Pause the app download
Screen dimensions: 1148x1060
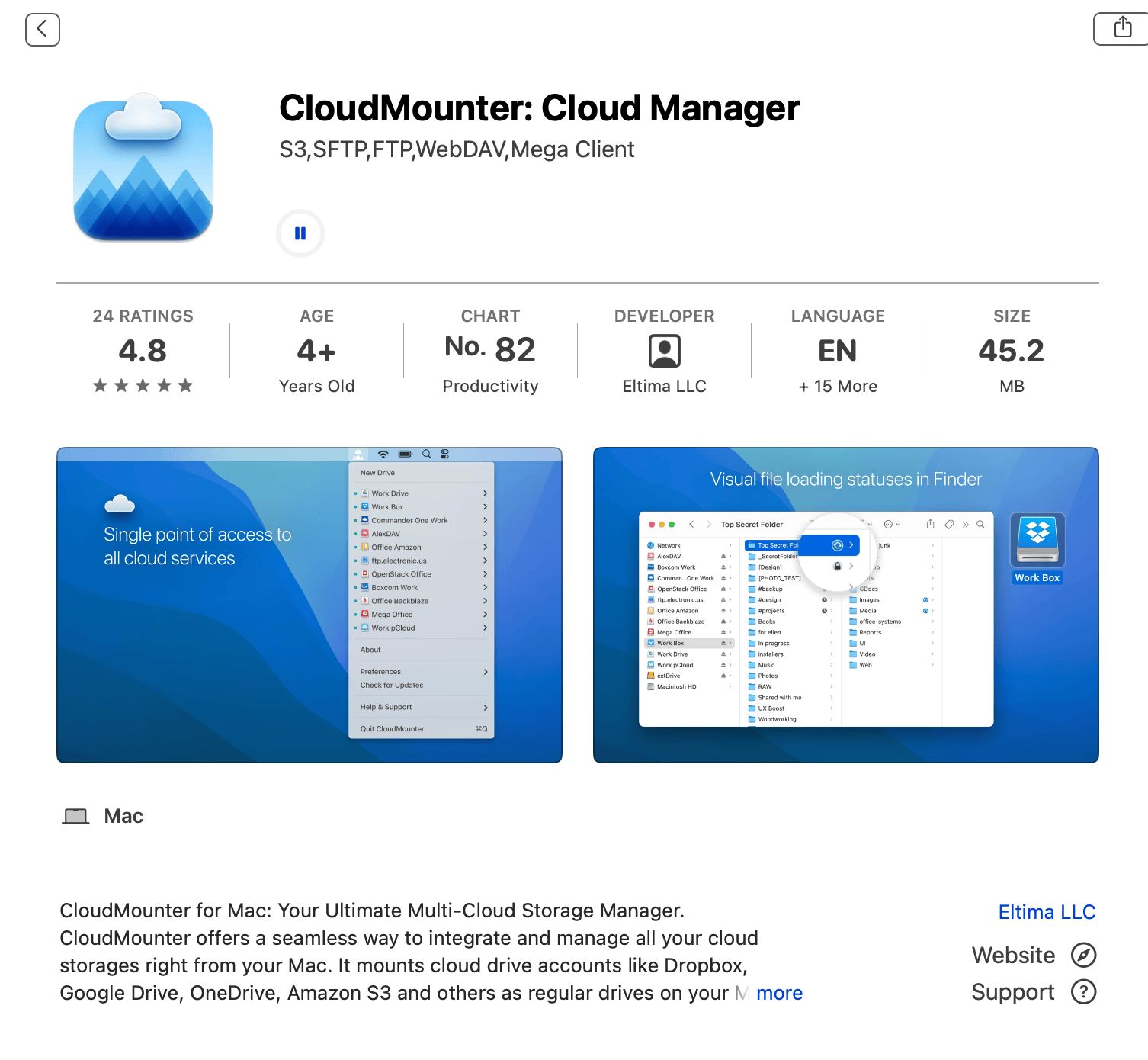click(300, 233)
